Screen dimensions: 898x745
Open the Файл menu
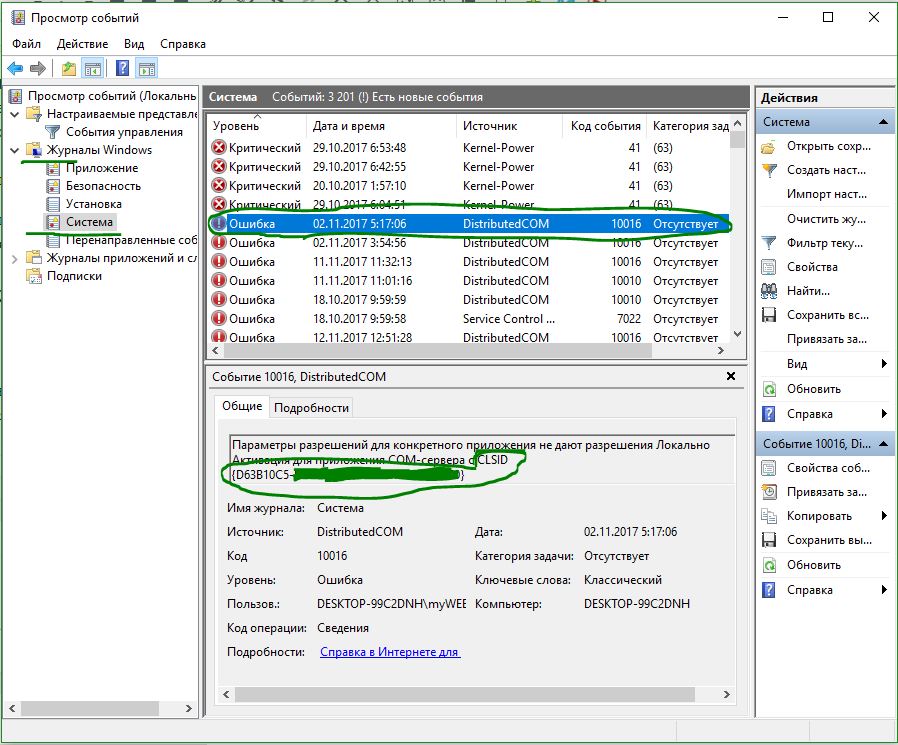pos(26,44)
